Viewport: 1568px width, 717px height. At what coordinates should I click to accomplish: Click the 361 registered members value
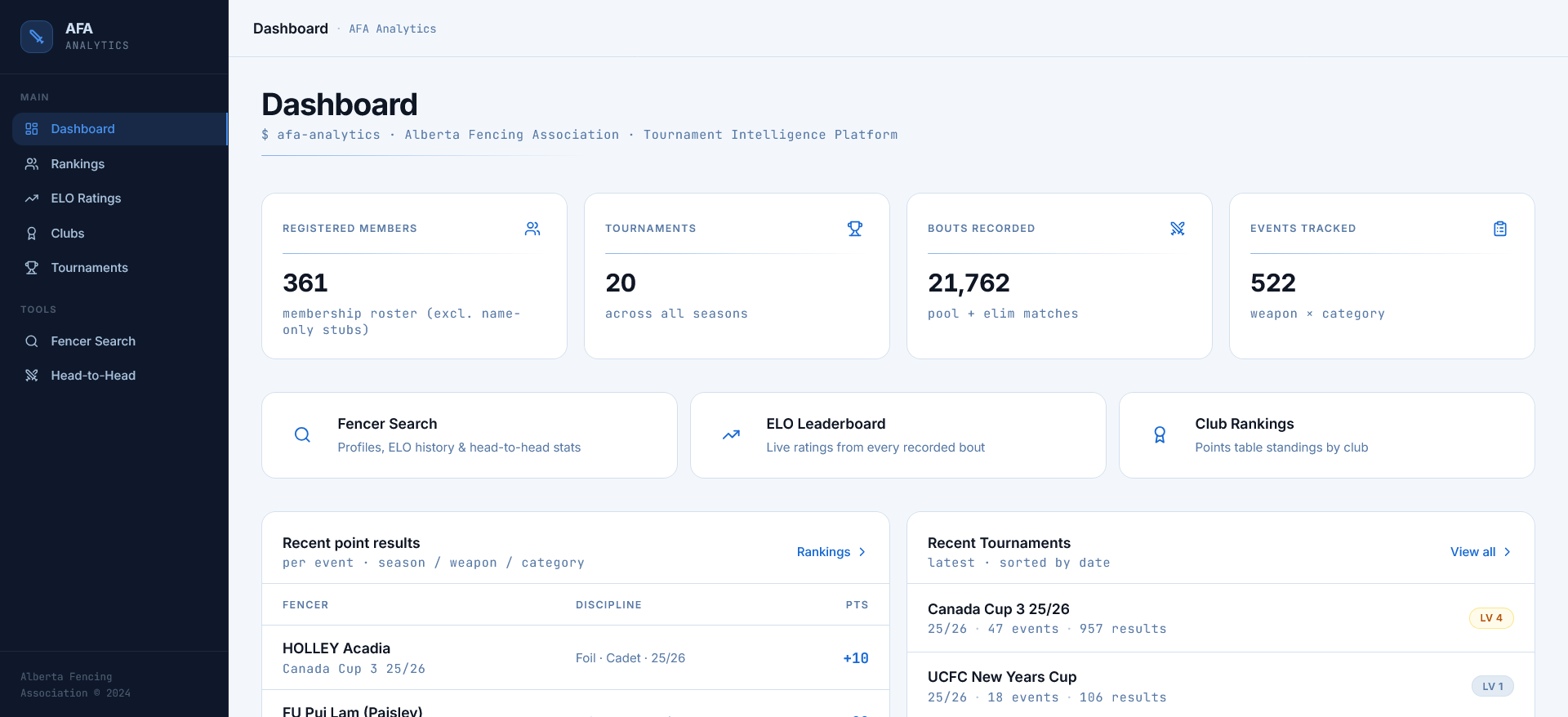[x=305, y=283]
